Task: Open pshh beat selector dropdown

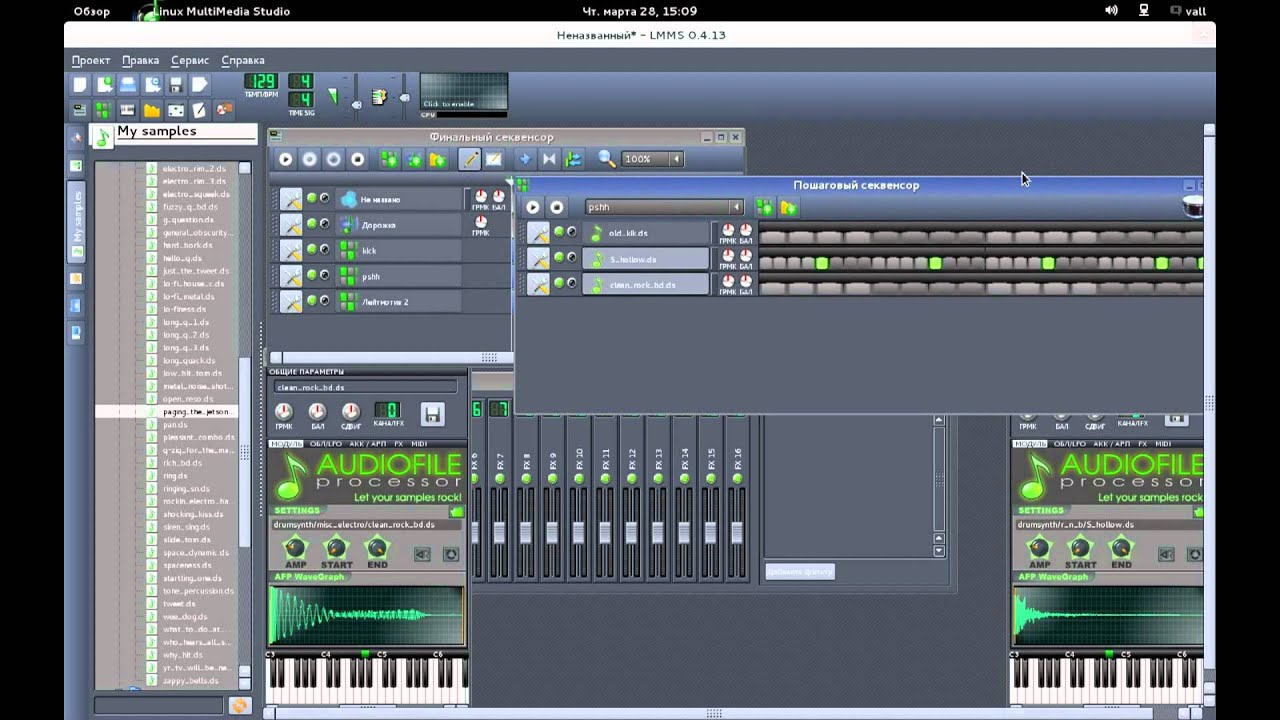Action: (x=736, y=207)
